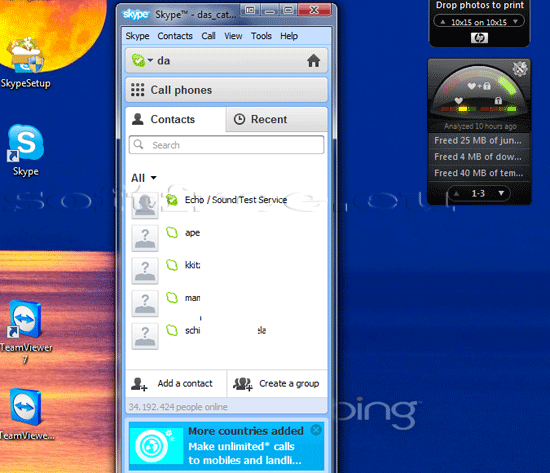The height and width of the screenshot is (473, 550).
Task: Open the lower TeamViewe... desktop icon
Action: (x=26, y=414)
